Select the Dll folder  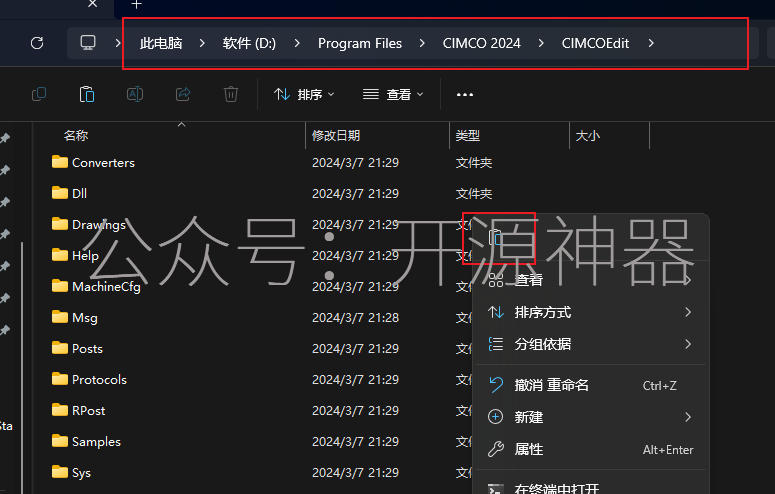pos(79,193)
